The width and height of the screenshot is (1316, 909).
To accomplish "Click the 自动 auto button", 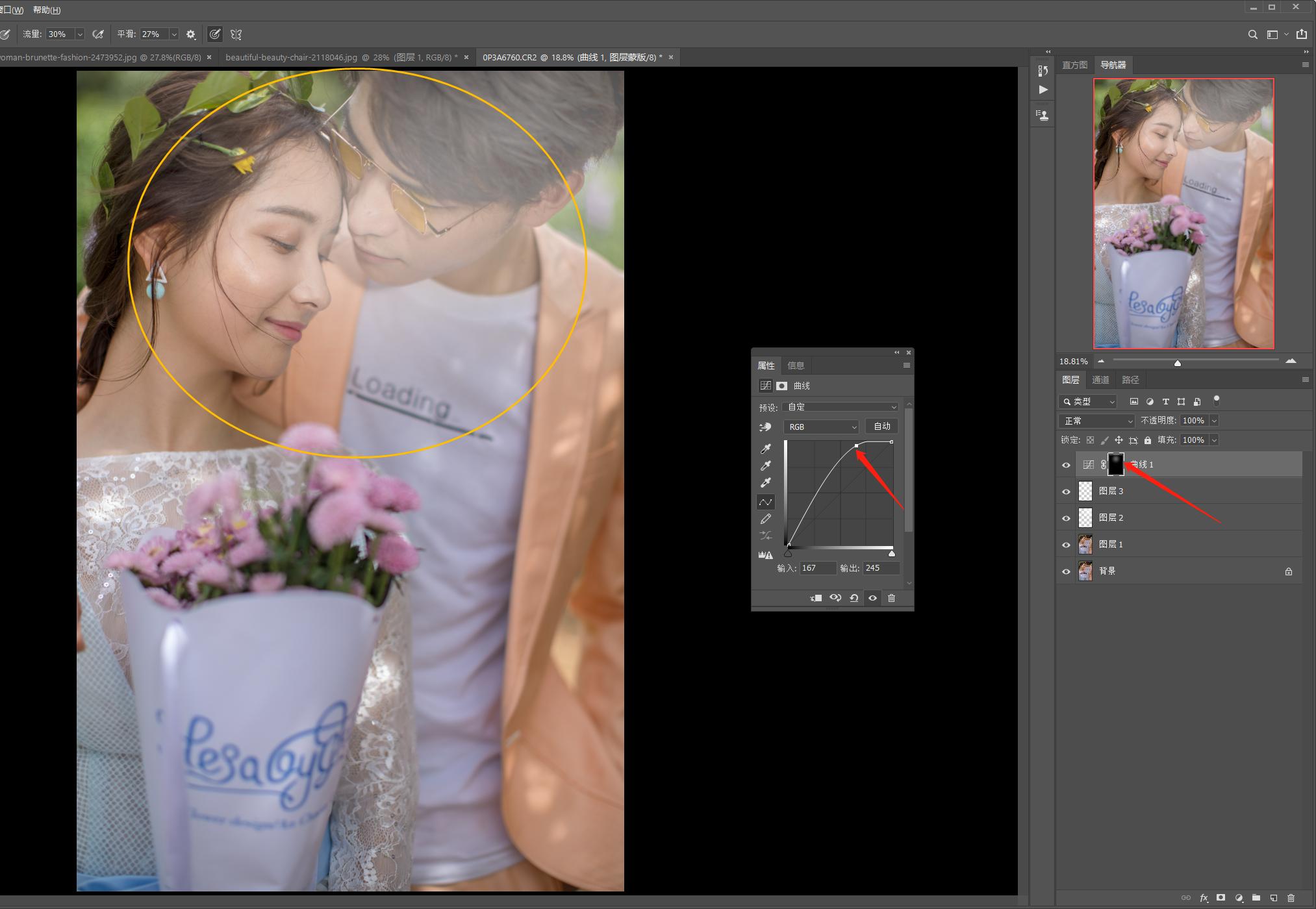I will point(882,426).
